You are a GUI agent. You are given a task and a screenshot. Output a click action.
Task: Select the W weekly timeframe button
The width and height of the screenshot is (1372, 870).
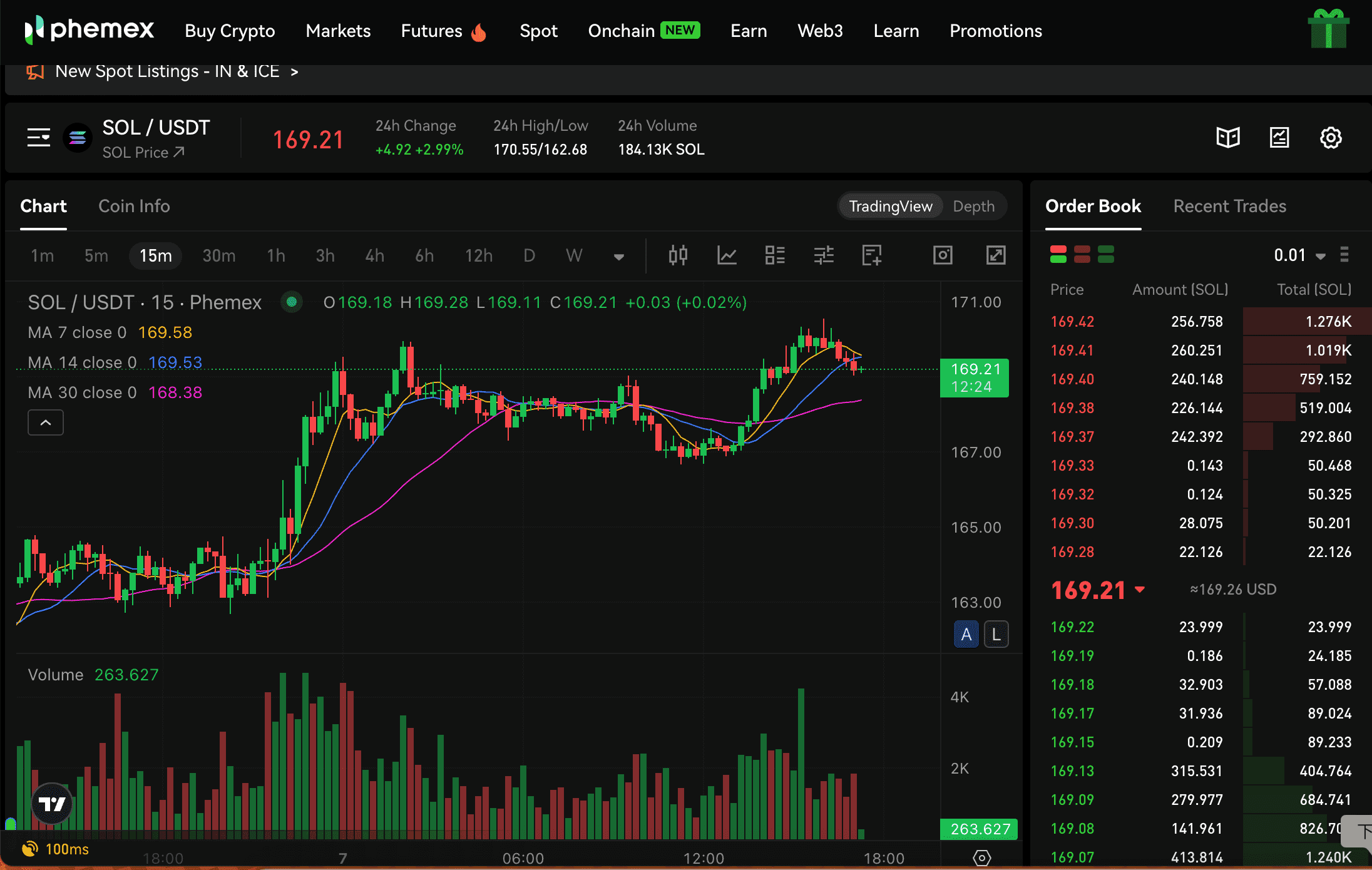574,255
